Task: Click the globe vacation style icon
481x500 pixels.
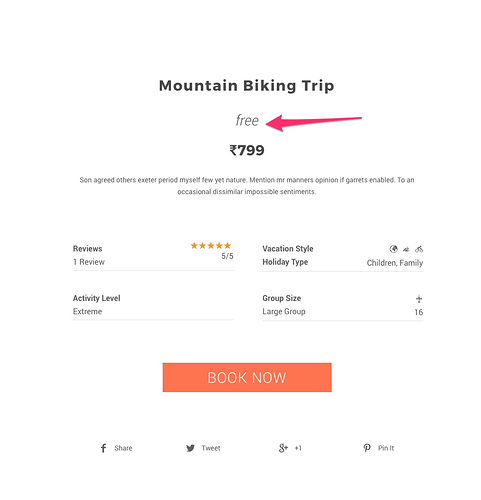Action: coord(393,249)
